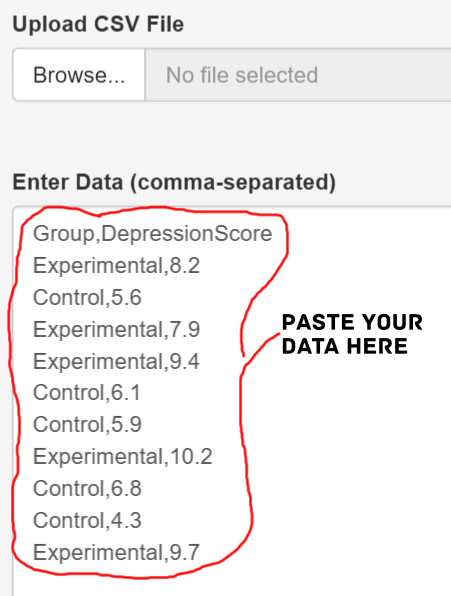The height and width of the screenshot is (596, 451).
Task: Click the 'Upload CSV File' label
Action: click(x=98, y=24)
